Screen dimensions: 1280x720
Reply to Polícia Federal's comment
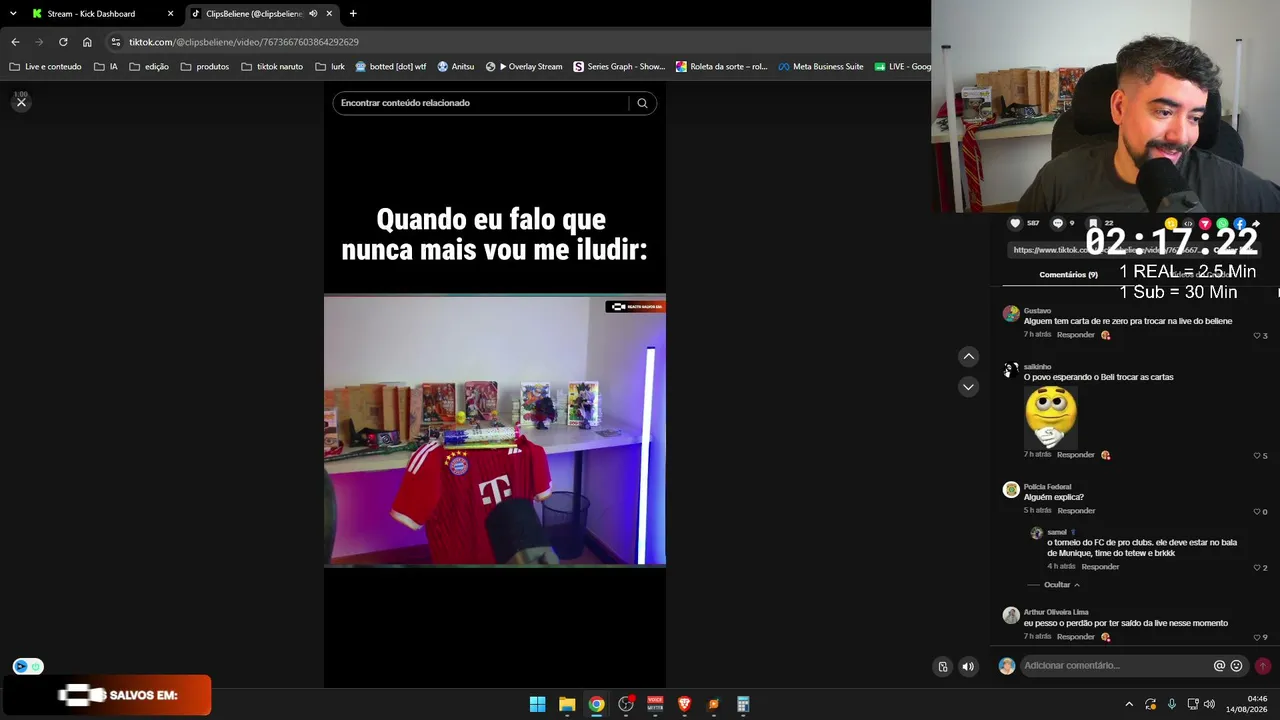click(x=1076, y=511)
